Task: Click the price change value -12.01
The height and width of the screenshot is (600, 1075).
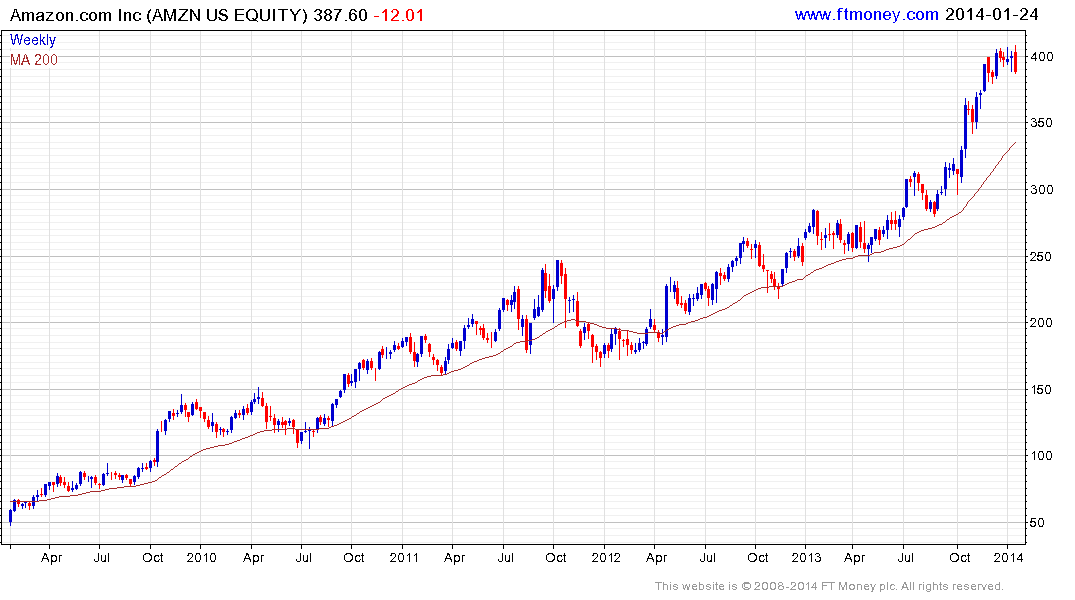Action: [398, 15]
